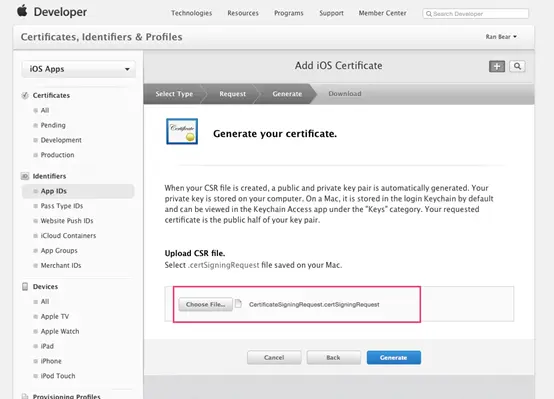Select Pending certificates
The width and height of the screenshot is (554, 399).
point(53,125)
